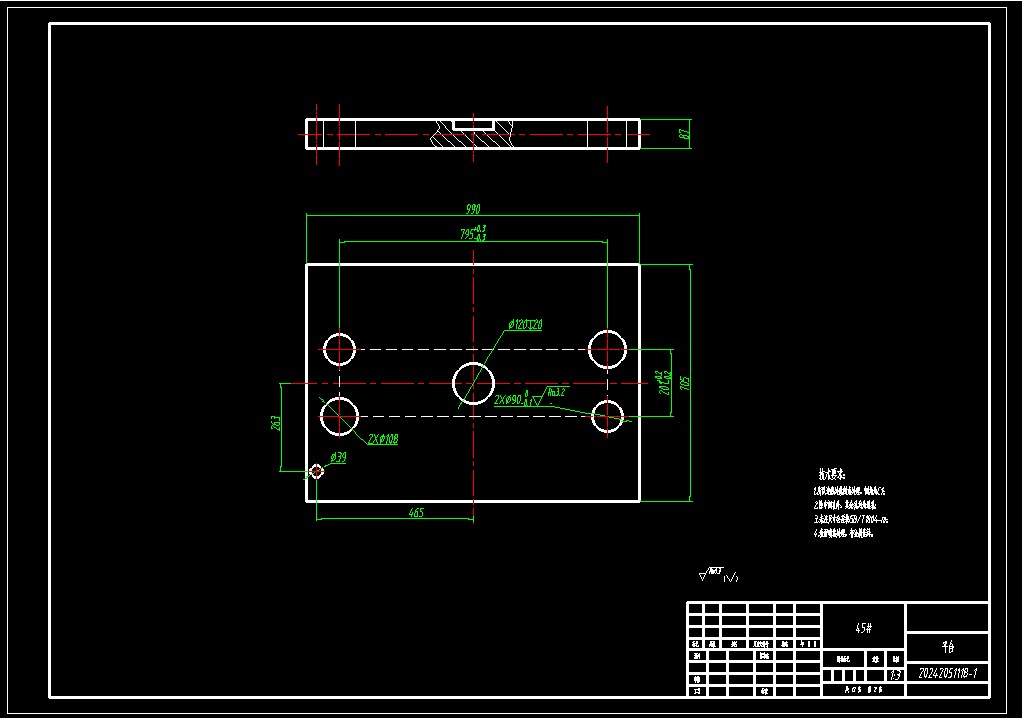Select the small ø39 hole circle
Image resolution: width=1022 pixels, height=718 pixels.
click(317, 471)
